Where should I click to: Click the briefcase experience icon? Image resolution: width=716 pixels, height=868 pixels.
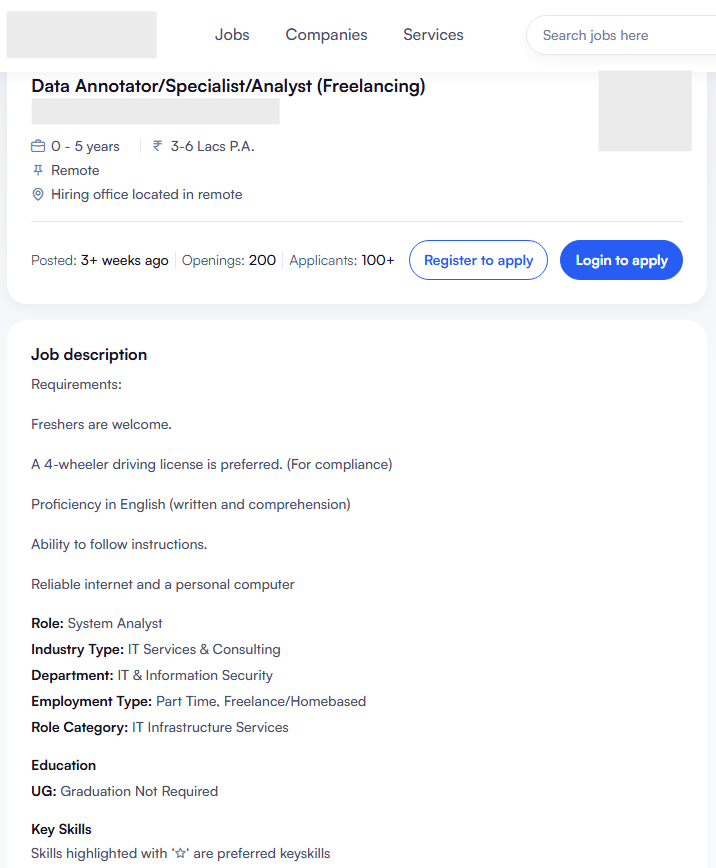tap(38, 146)
